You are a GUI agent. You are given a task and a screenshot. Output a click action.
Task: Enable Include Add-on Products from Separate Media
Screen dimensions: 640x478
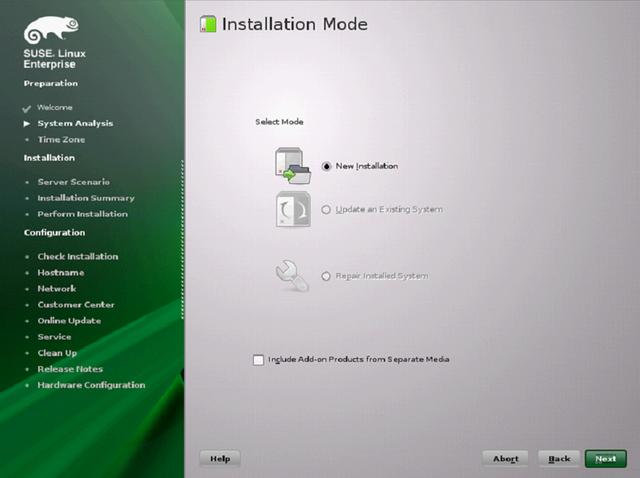258,360
